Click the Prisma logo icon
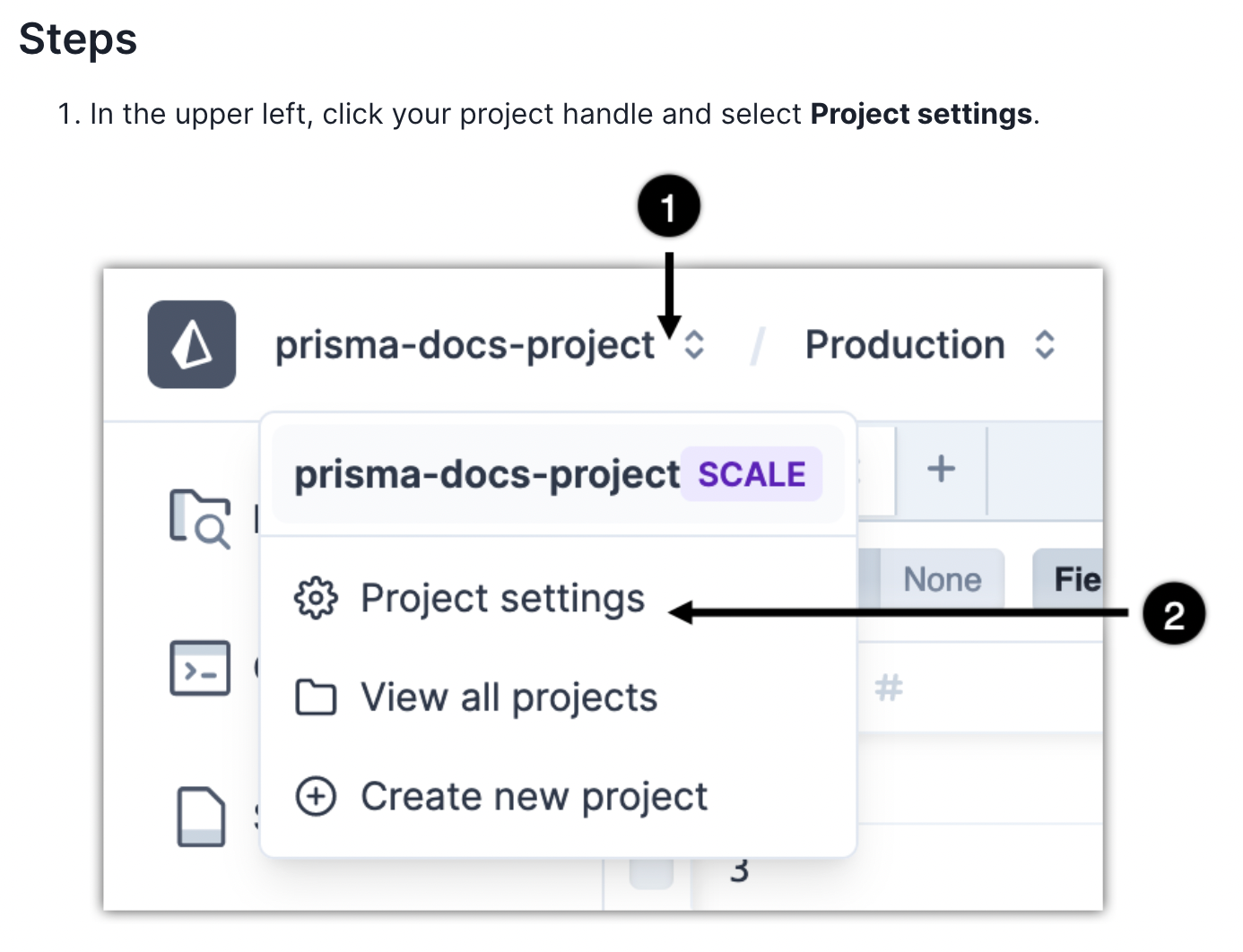Screen dimensions: 1243x952 pyautogui.click(x=192, y=344)
